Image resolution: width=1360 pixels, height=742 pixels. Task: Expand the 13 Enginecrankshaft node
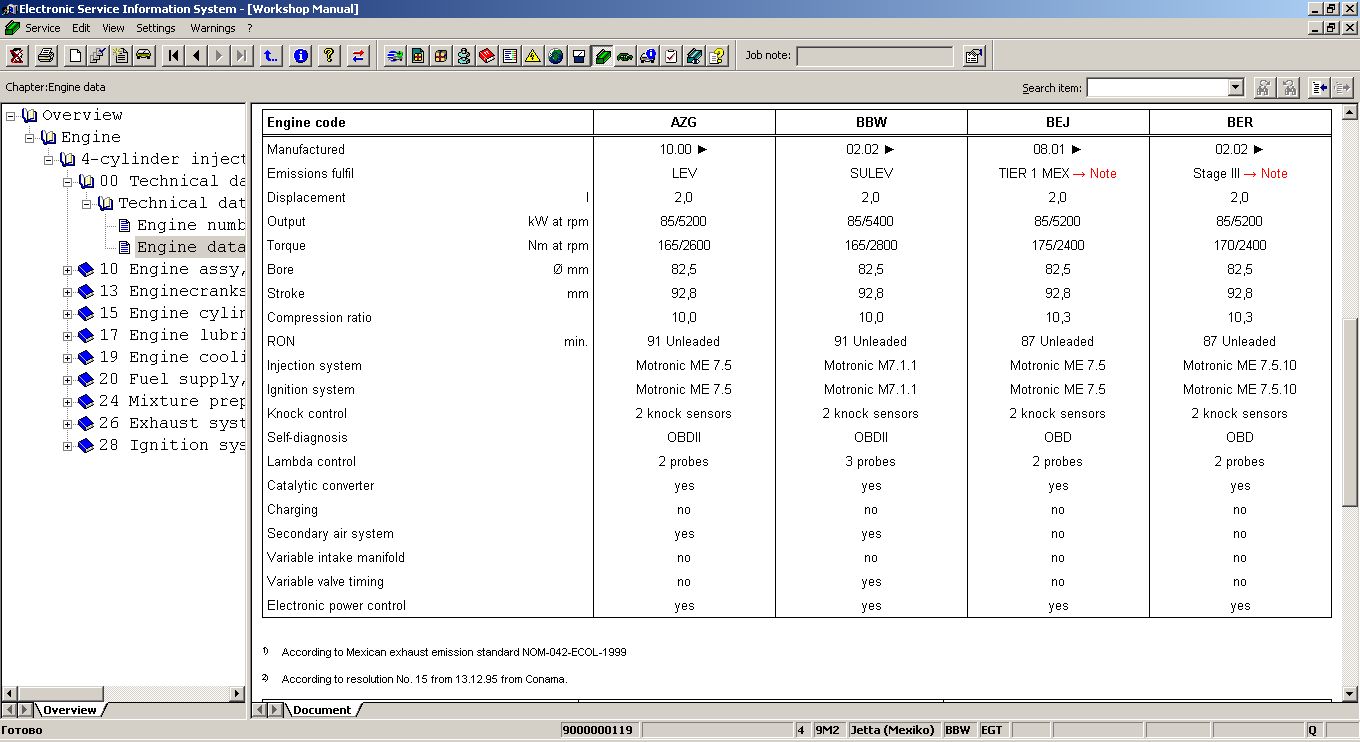tap(68, 292)
